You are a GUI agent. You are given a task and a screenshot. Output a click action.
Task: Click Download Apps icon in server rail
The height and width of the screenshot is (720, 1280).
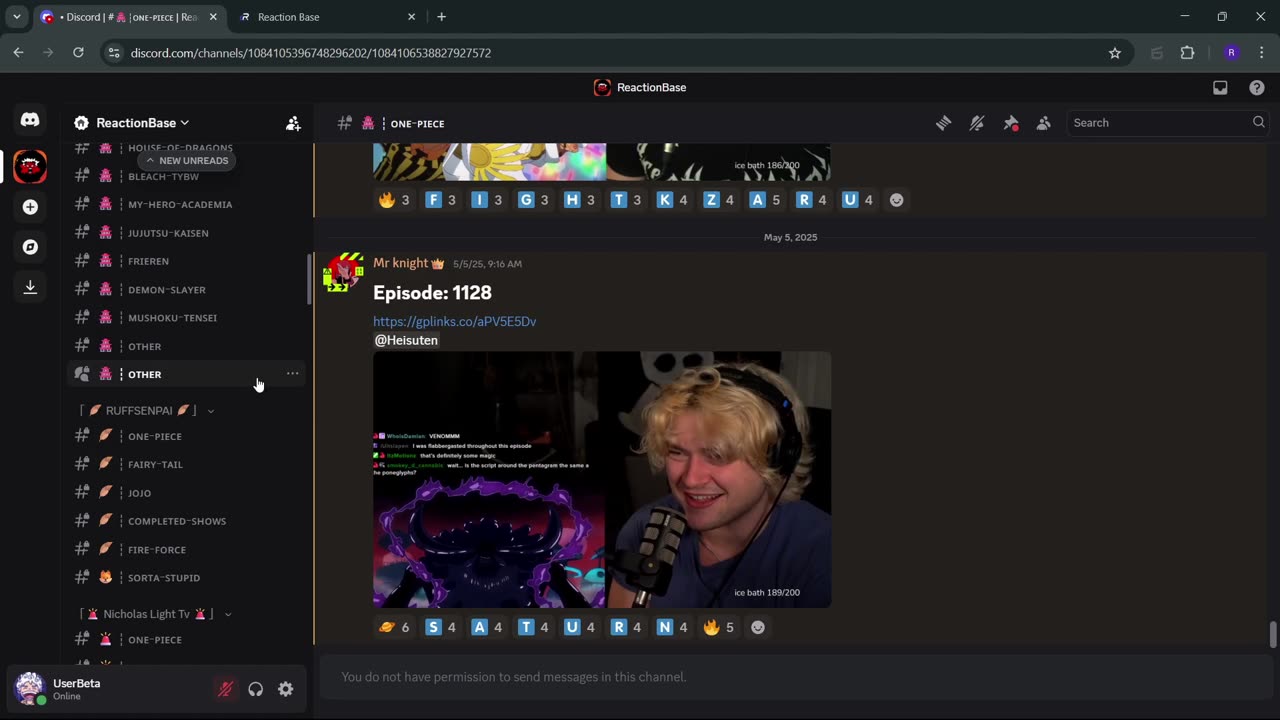click(x=30, y=287)
